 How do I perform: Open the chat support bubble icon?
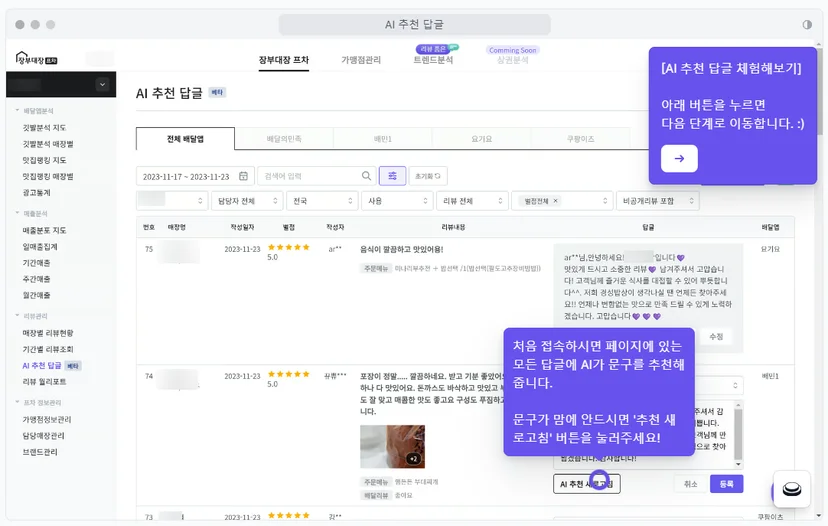click(x=792, y=490)
